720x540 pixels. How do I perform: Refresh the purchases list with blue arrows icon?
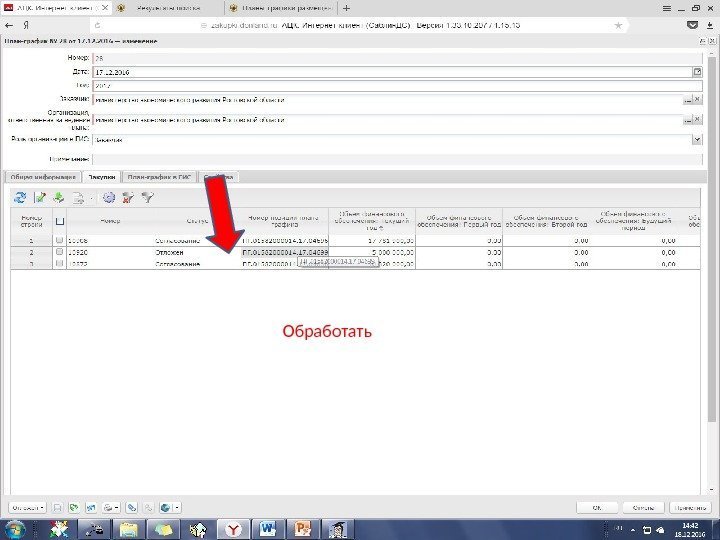point(20,198)
